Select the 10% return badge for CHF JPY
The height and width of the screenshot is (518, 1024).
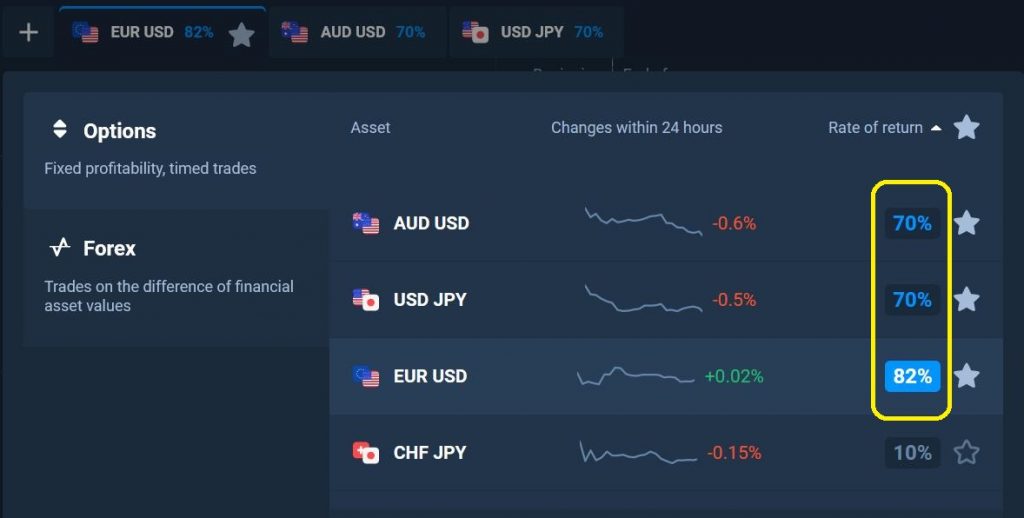coord(912,453)
